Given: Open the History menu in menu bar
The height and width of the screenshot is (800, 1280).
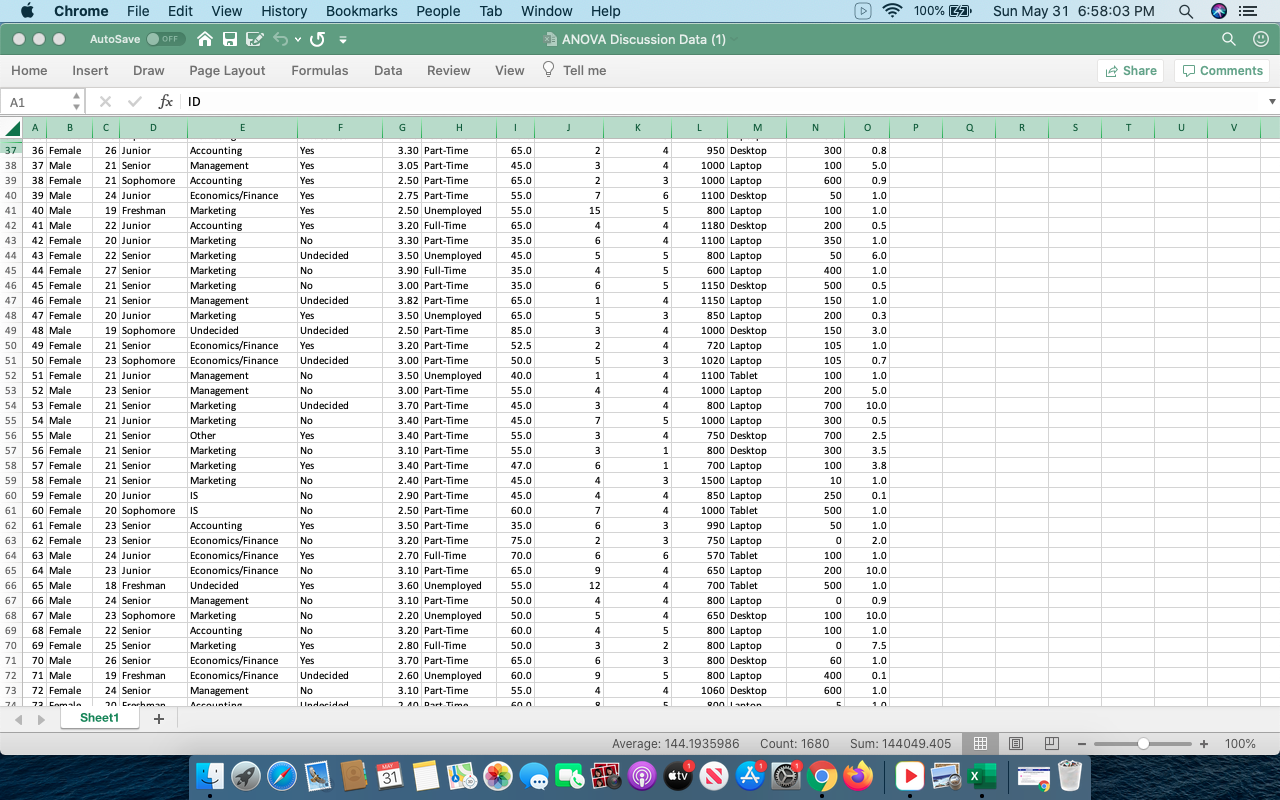Looking at the screenshot, I should tap(284, 11).
